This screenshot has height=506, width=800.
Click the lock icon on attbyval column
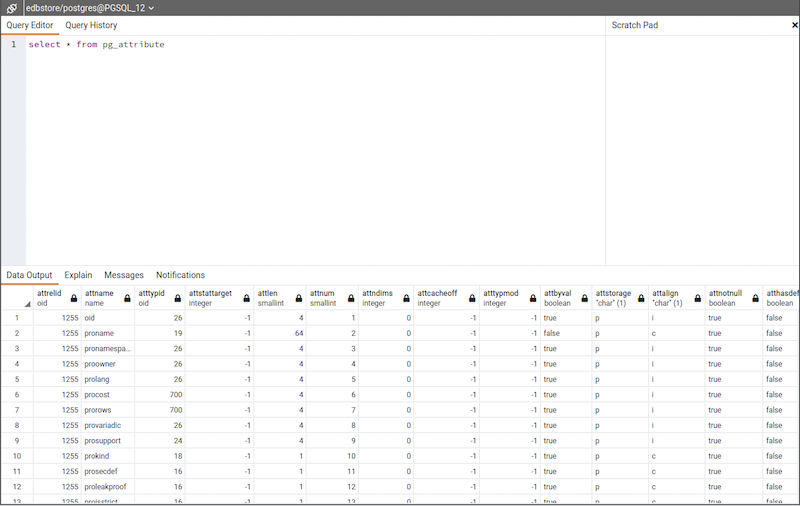(x=585, y=298)
